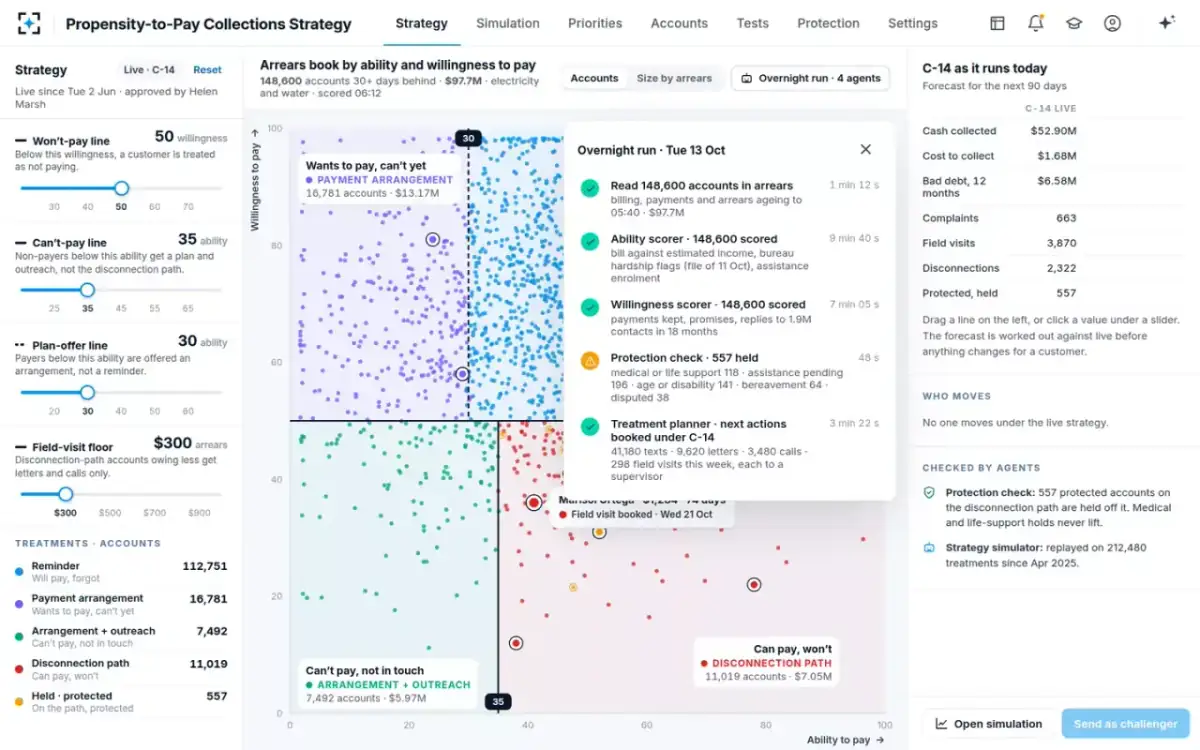Select 70 under the Won't-pay line slider
Screen dimensions: 1200x750
188,207
